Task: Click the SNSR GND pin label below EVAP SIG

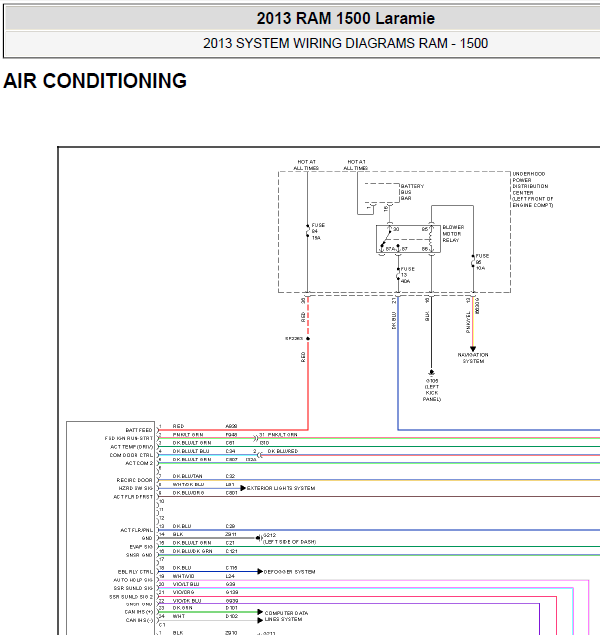Action: click(x=138, y=555)
